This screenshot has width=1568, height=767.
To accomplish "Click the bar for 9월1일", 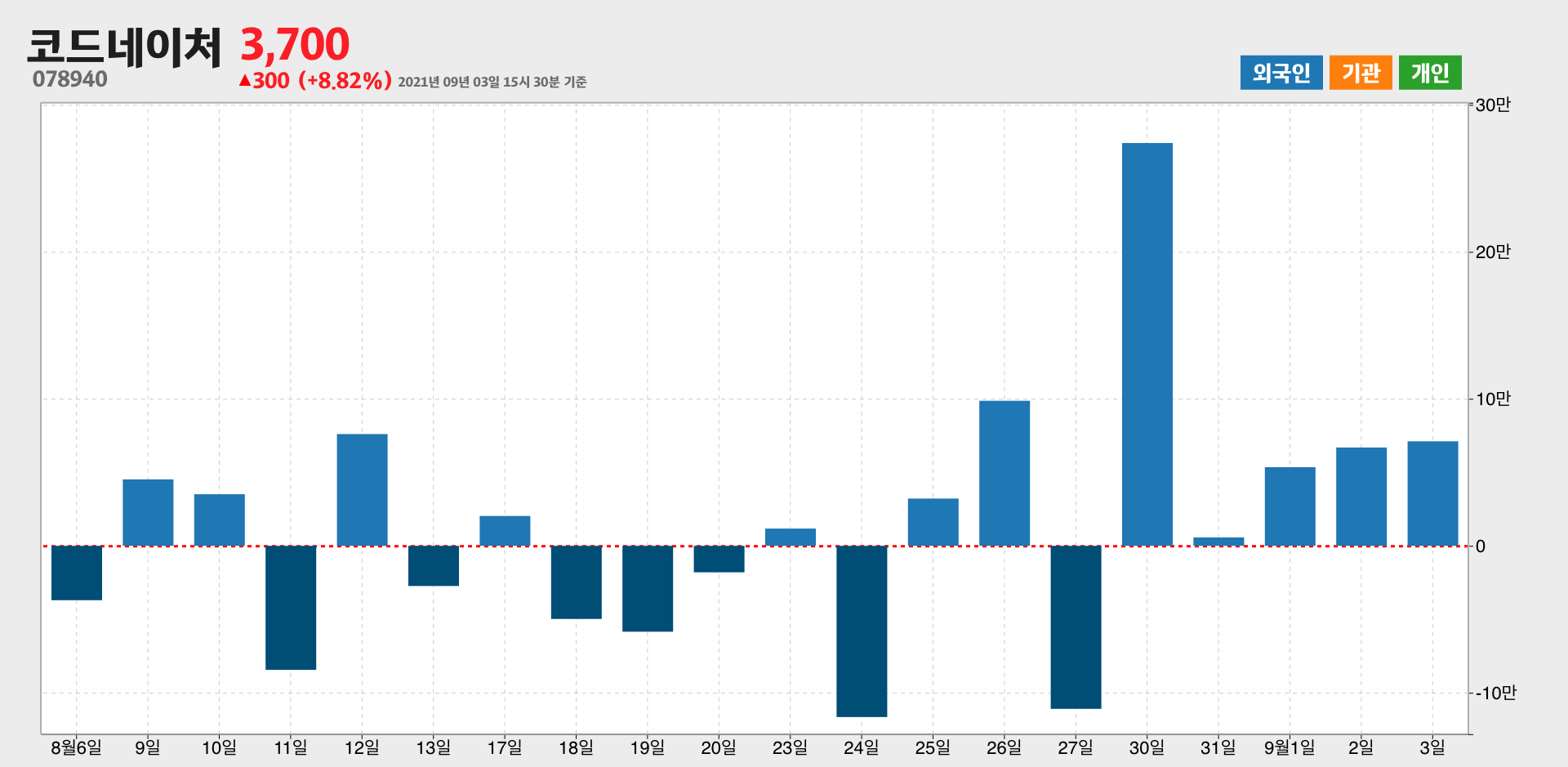I will coord(1290,506).
